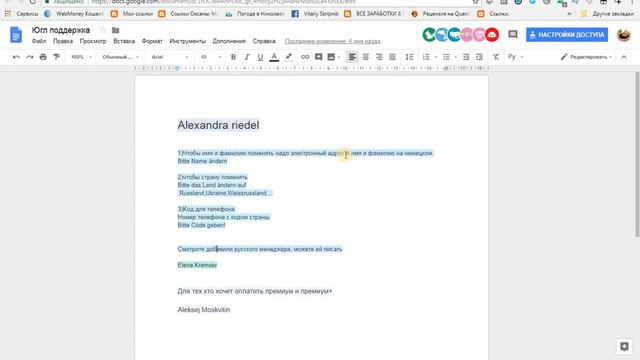Image resolution: width=640 pixels, height=360 pixels.
Task: Center-align the text
Action: [x=366, y=57]
